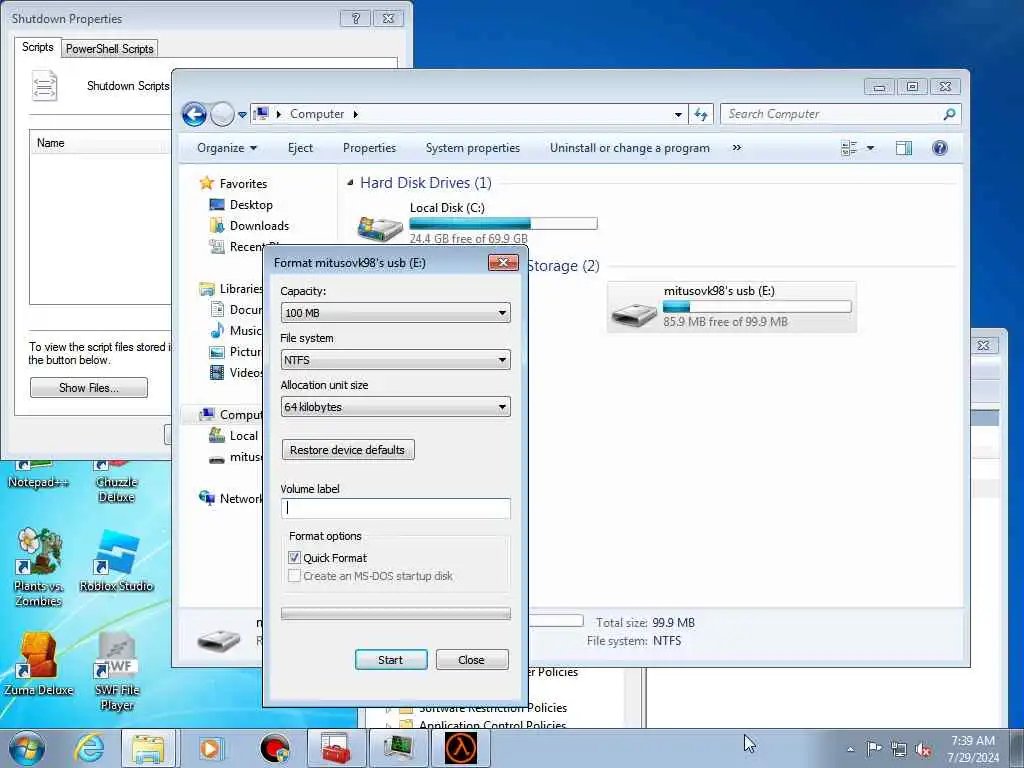Open the Organize menu
This screenshot has height=768, width=1024.
pos(227,148)
